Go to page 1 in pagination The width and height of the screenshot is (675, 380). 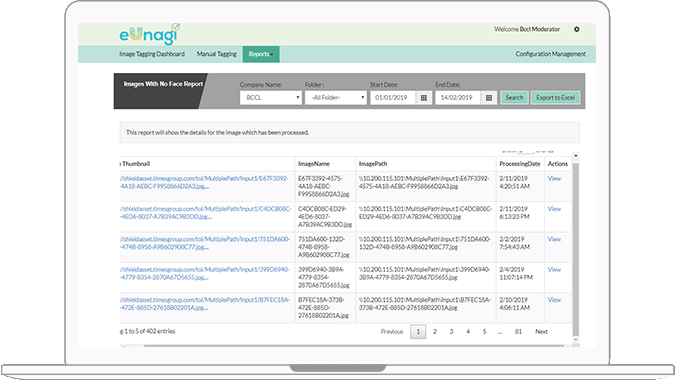pyautogui.click(x=418, y=331)
